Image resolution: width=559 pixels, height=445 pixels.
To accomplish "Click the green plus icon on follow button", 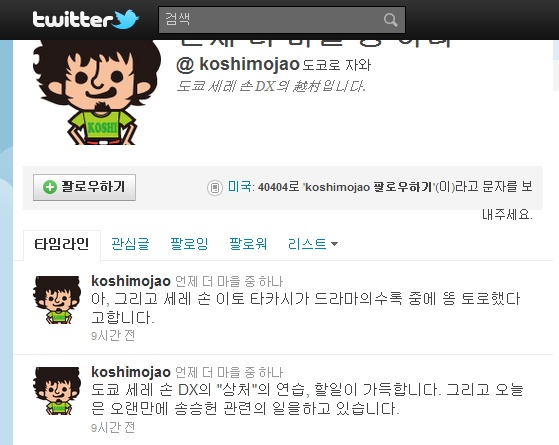I will (50, 187).
